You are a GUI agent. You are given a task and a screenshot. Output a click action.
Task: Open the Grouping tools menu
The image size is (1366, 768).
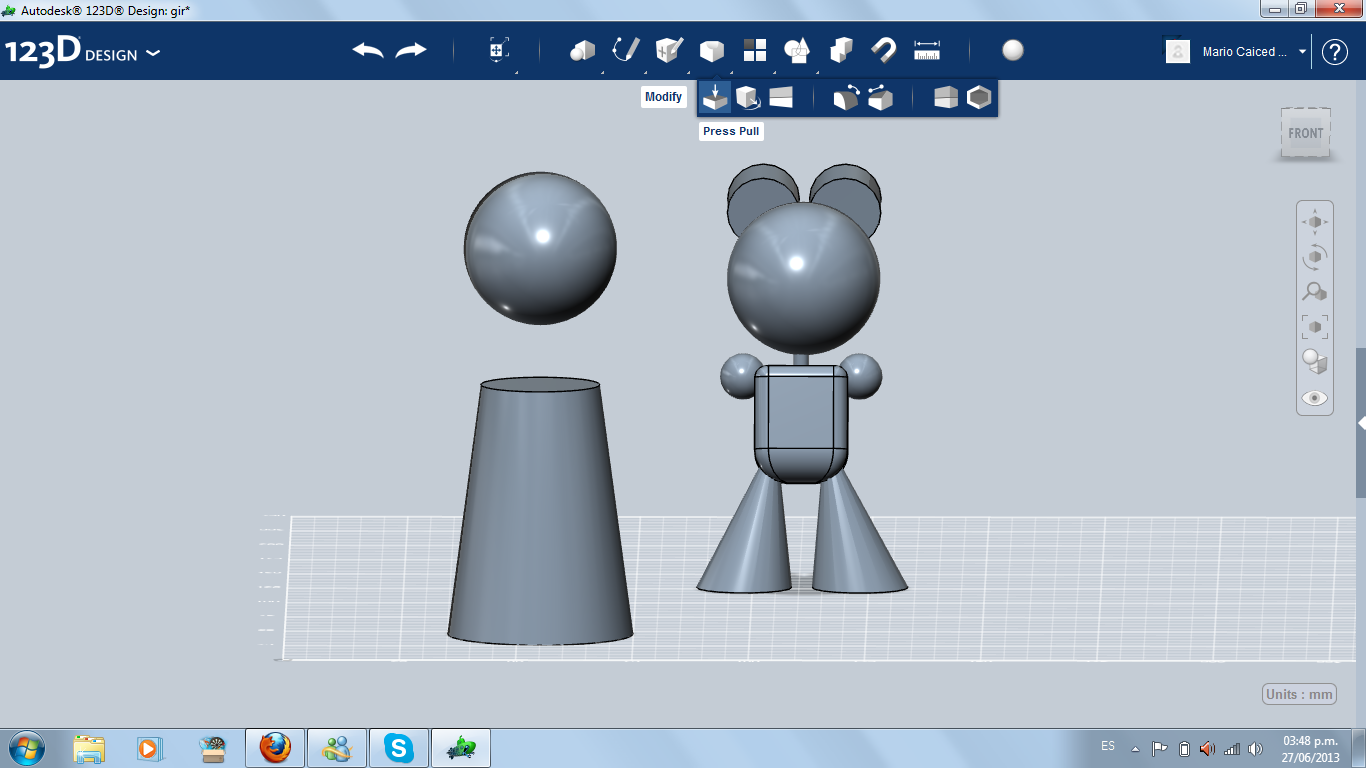click(x=798, y=50)
